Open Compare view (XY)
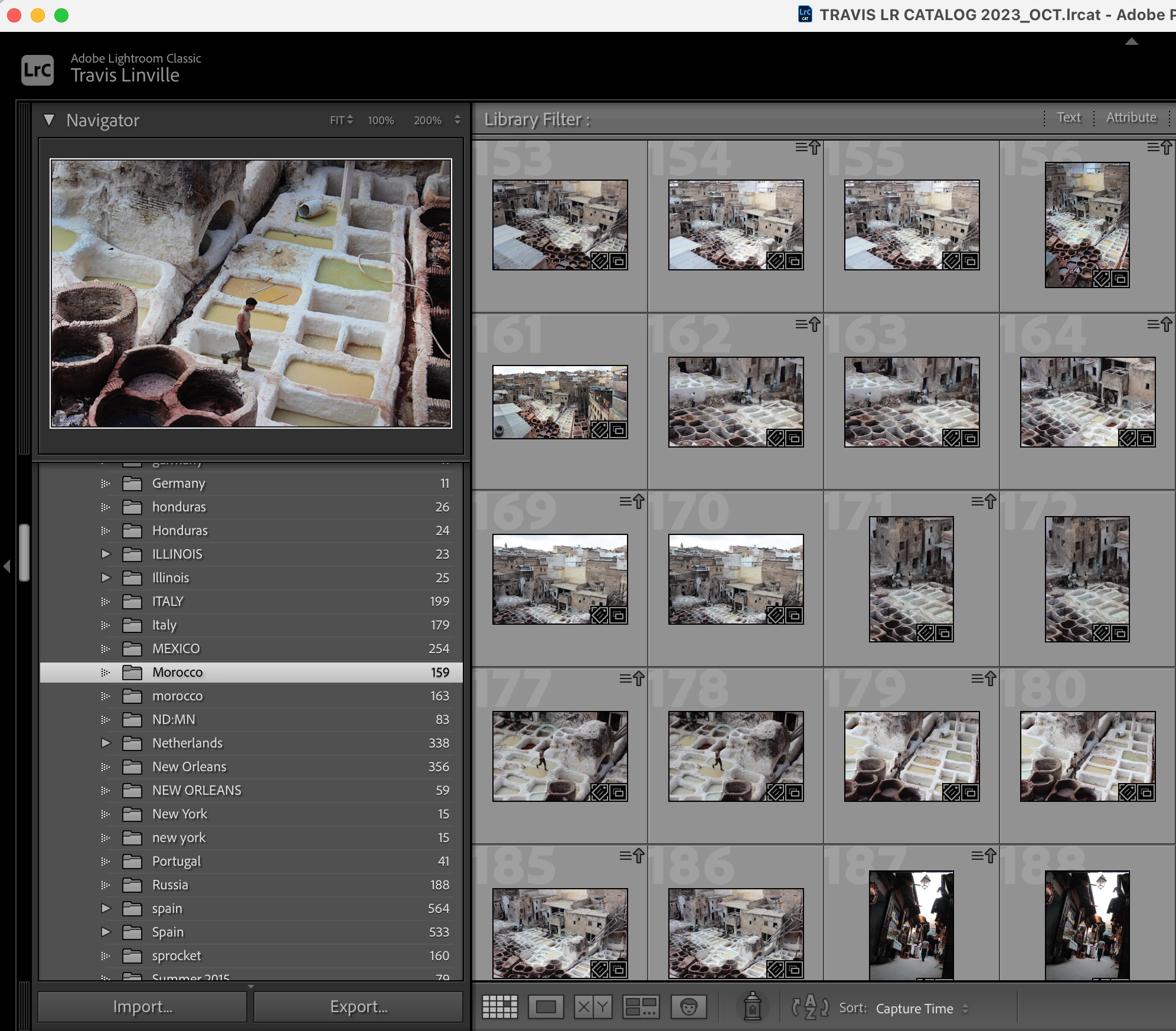This screenshot has height=1031, width=1176. click(593, 1007)
